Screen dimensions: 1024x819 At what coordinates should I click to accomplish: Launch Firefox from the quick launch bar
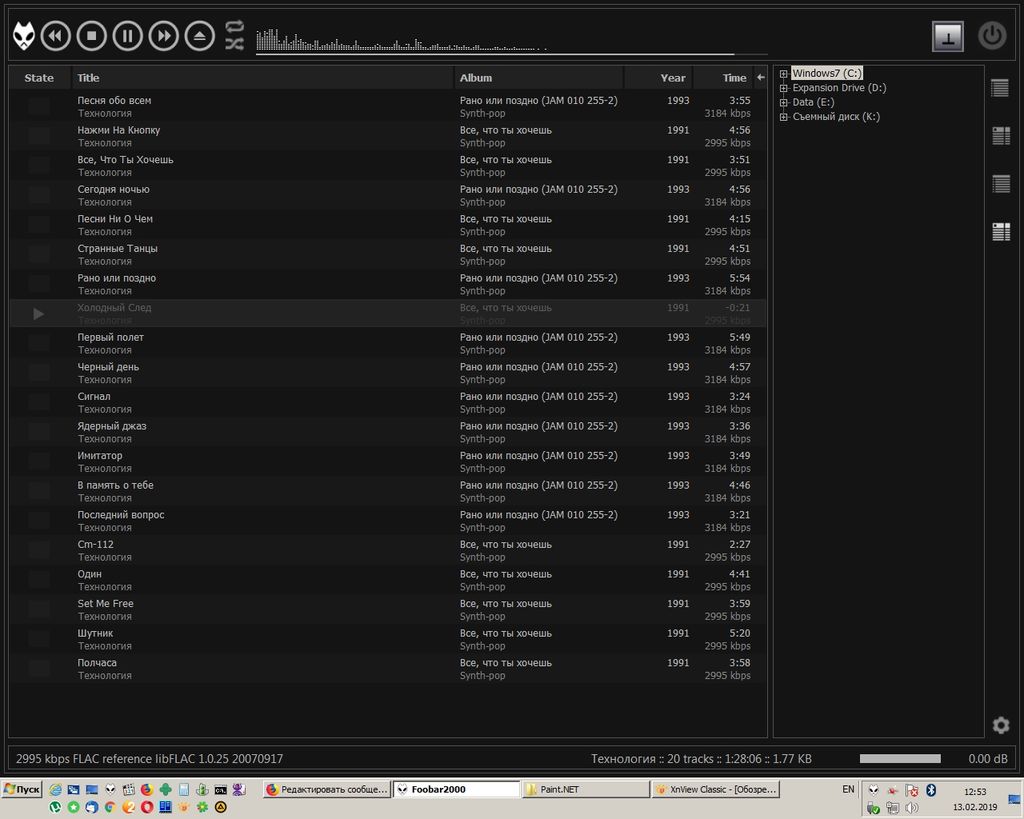[146, 790]
